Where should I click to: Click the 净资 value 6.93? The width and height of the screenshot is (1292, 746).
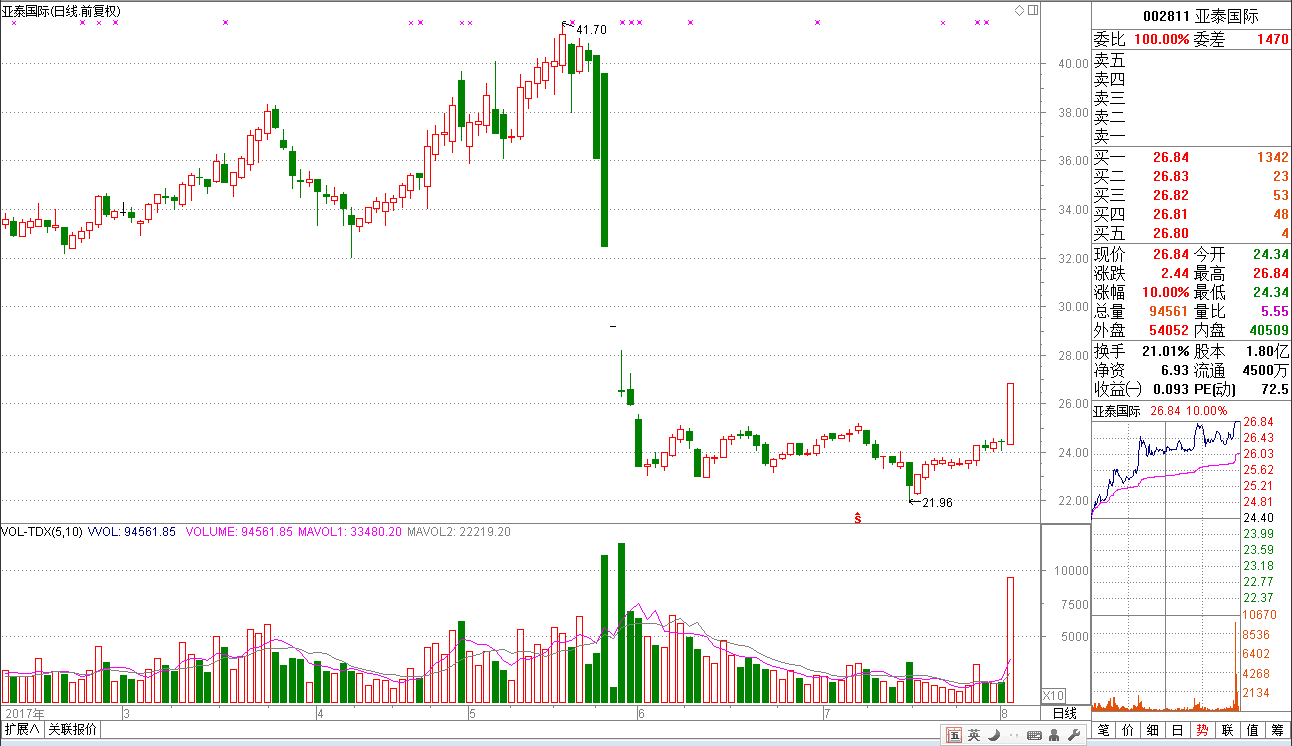(x=1174, y=370)
